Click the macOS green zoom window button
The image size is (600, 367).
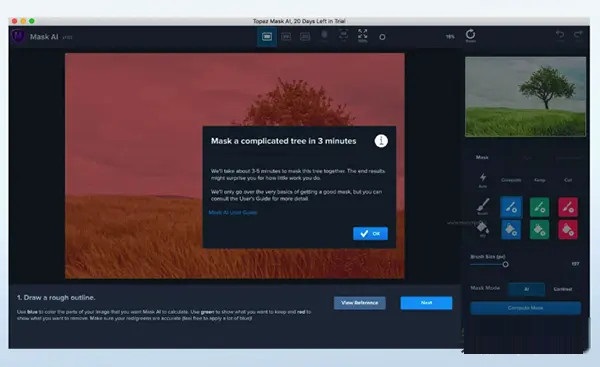(x=32, y=21)
